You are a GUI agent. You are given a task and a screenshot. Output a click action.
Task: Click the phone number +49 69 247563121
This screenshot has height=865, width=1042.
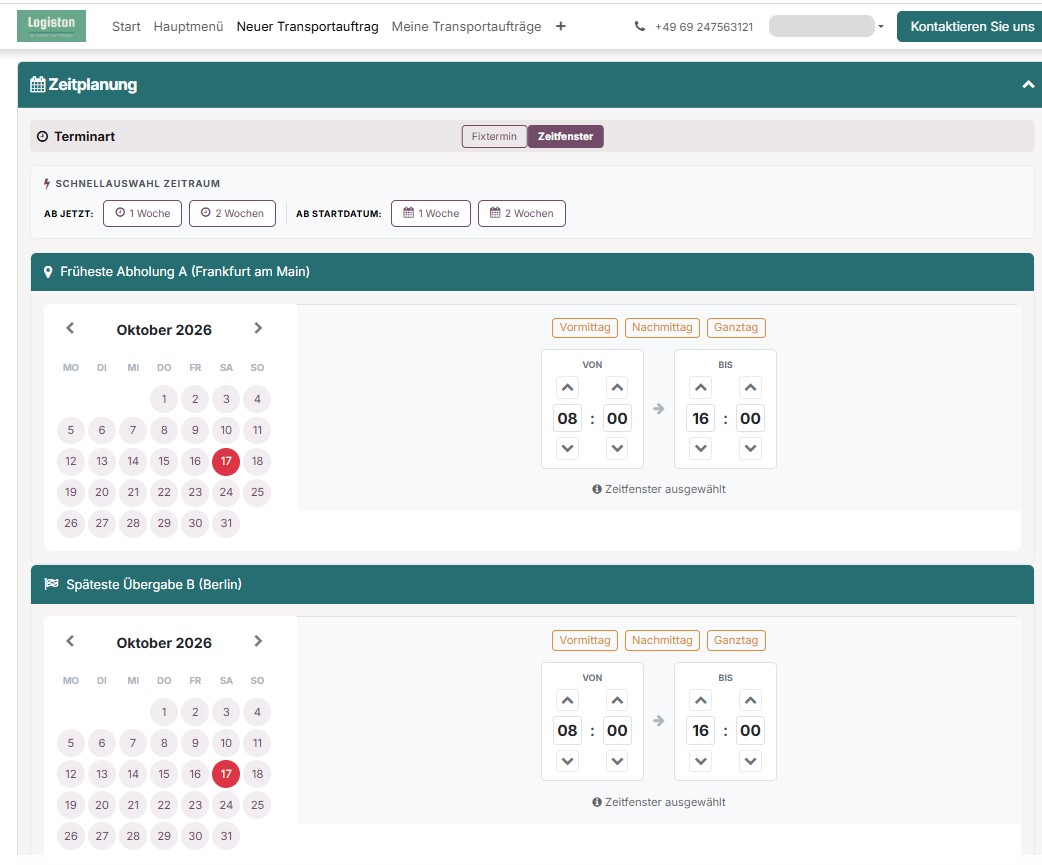point(704,27)
